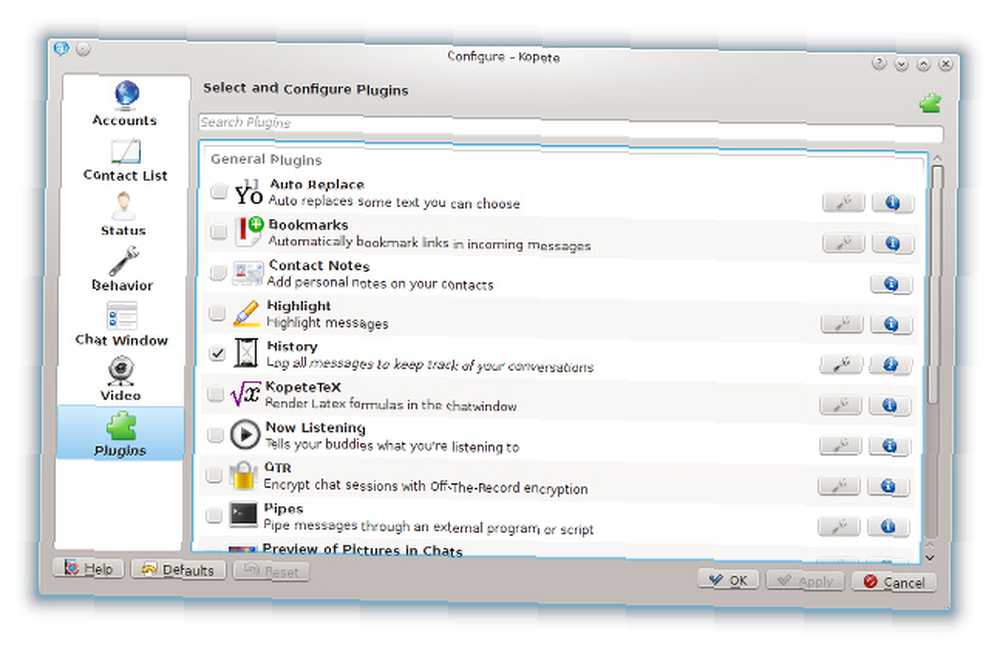This screenshot has width=1000, height=650.
Task: Enable the Auto Replace plugin checkbox
Action: 219,191
